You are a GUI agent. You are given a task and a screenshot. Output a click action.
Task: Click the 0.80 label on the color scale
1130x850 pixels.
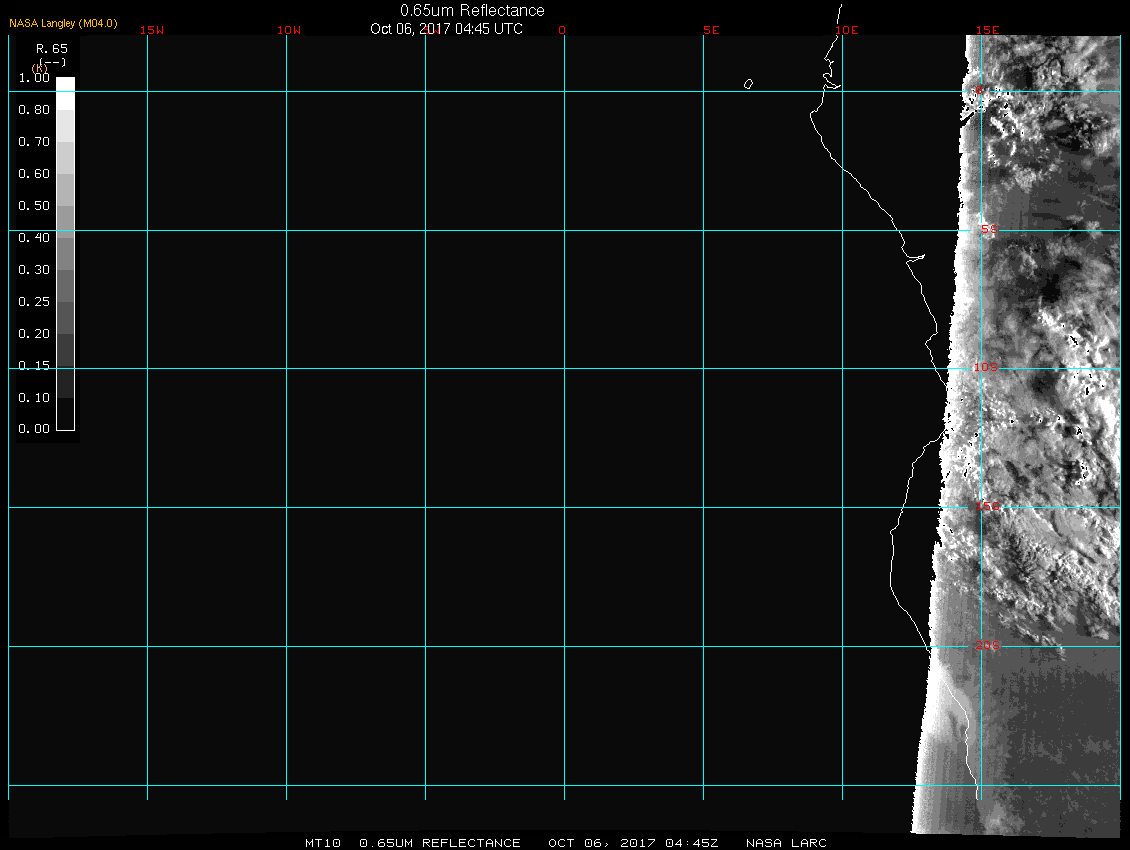tap(34, 110)
